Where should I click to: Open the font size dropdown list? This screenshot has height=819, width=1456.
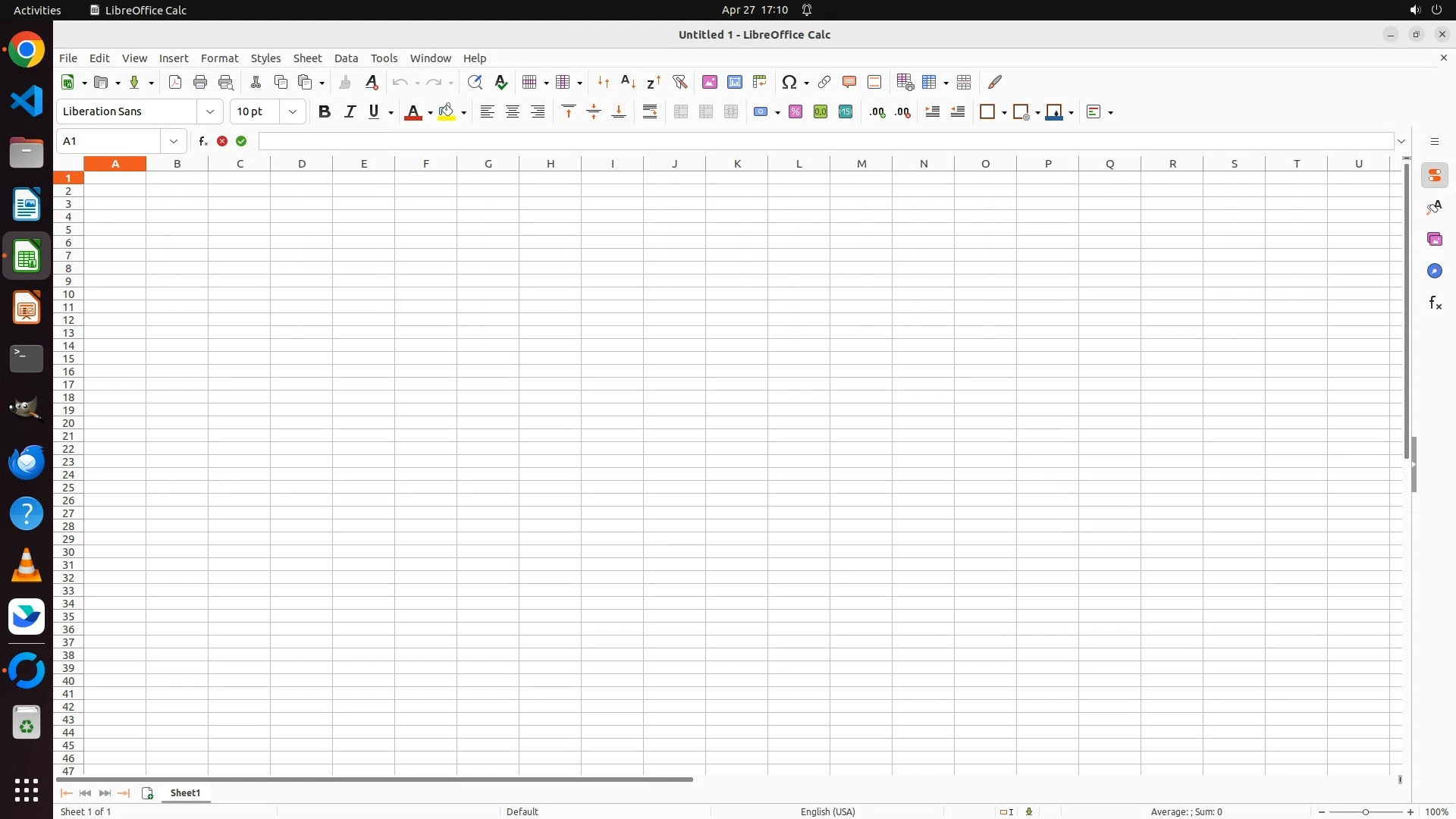click(x=293, y=111)
